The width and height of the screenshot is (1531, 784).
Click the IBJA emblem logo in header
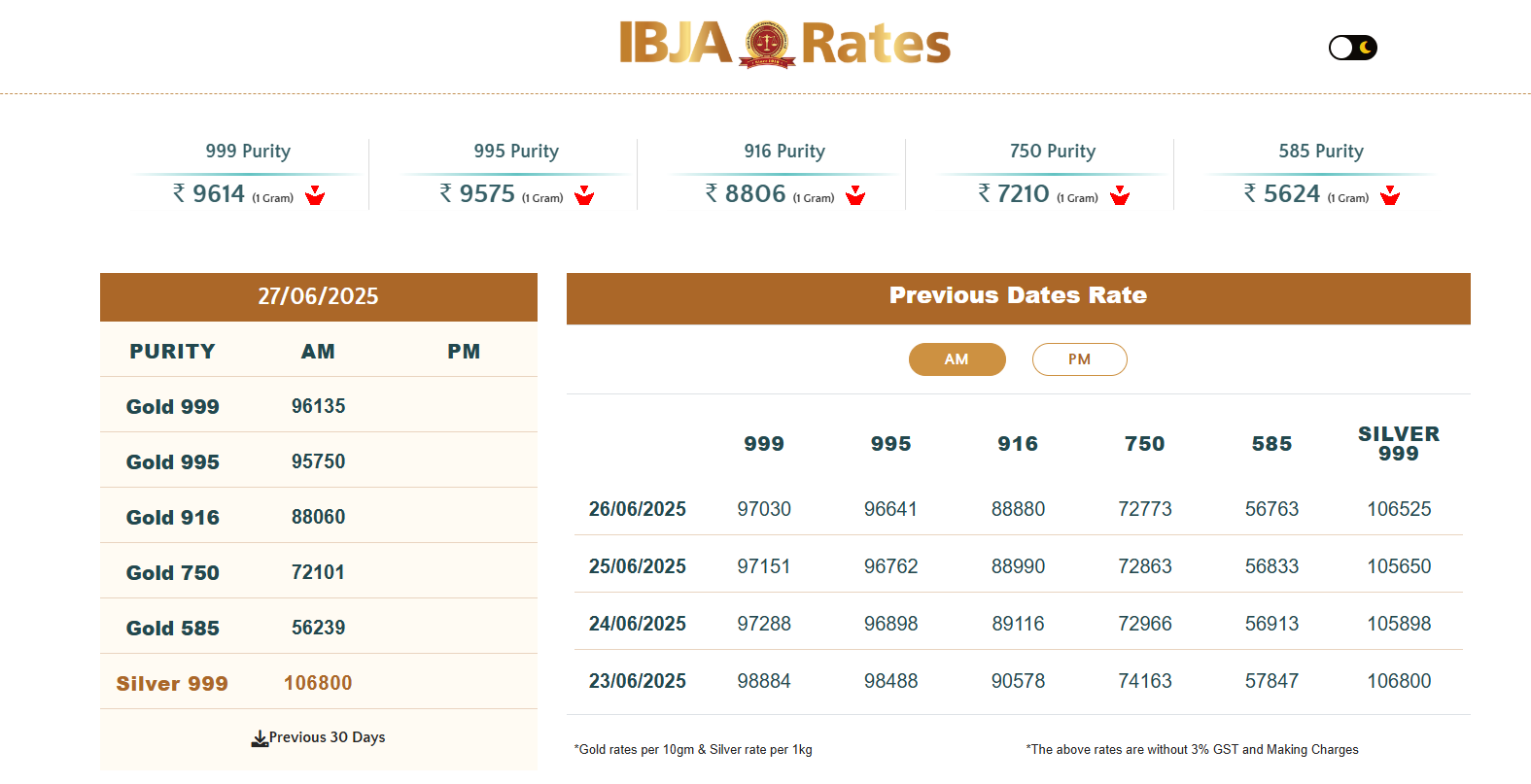(x=767, y=45)
